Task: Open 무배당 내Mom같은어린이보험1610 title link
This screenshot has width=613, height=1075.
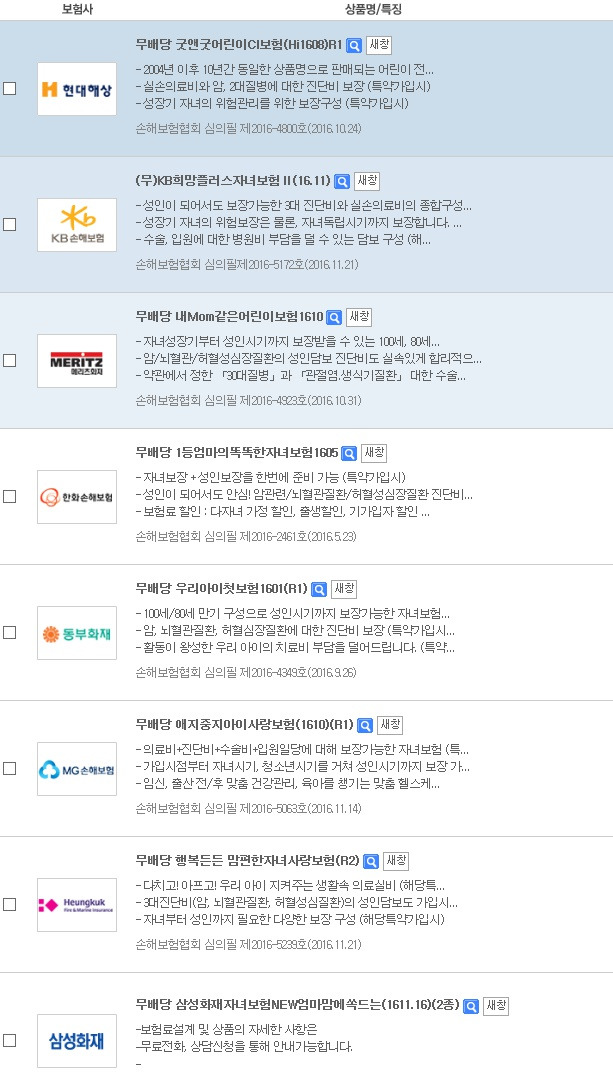Action: [229, 317]
